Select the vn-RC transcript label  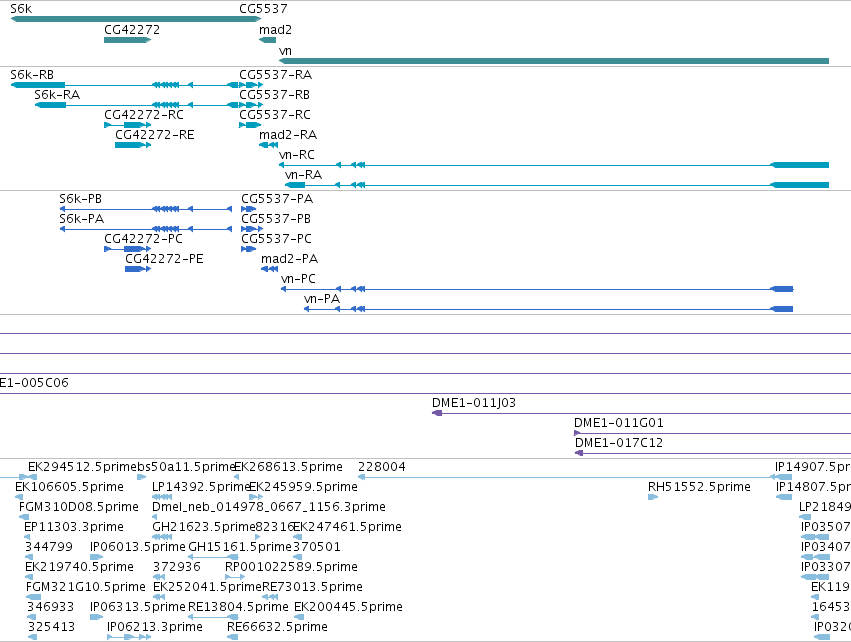point(297,155)
